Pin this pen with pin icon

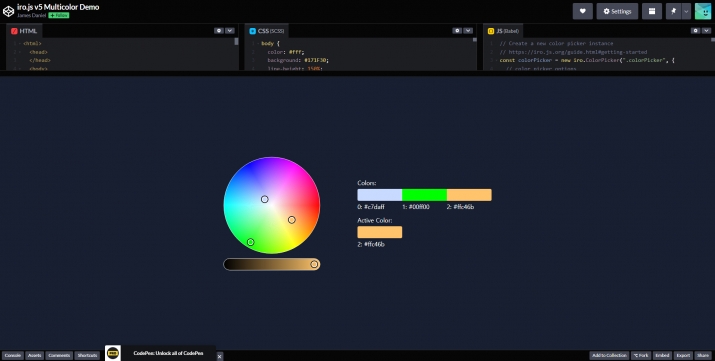674,11
